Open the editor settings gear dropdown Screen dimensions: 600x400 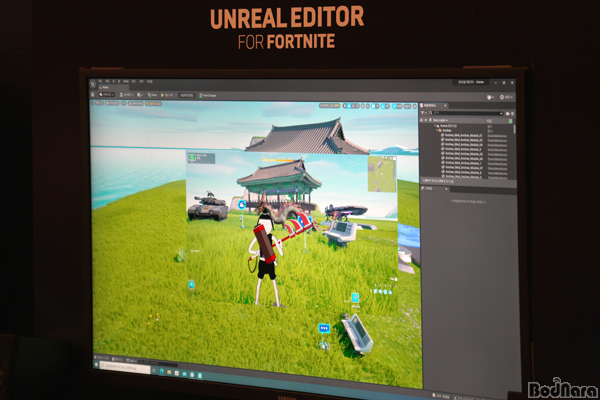(506, 97)
